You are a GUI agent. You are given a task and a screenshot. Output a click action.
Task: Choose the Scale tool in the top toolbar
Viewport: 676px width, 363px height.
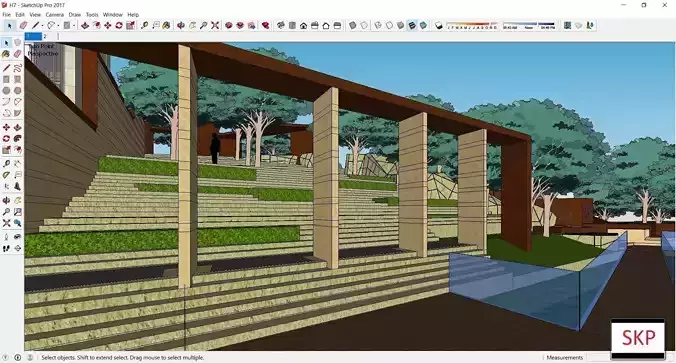point(130,25)
